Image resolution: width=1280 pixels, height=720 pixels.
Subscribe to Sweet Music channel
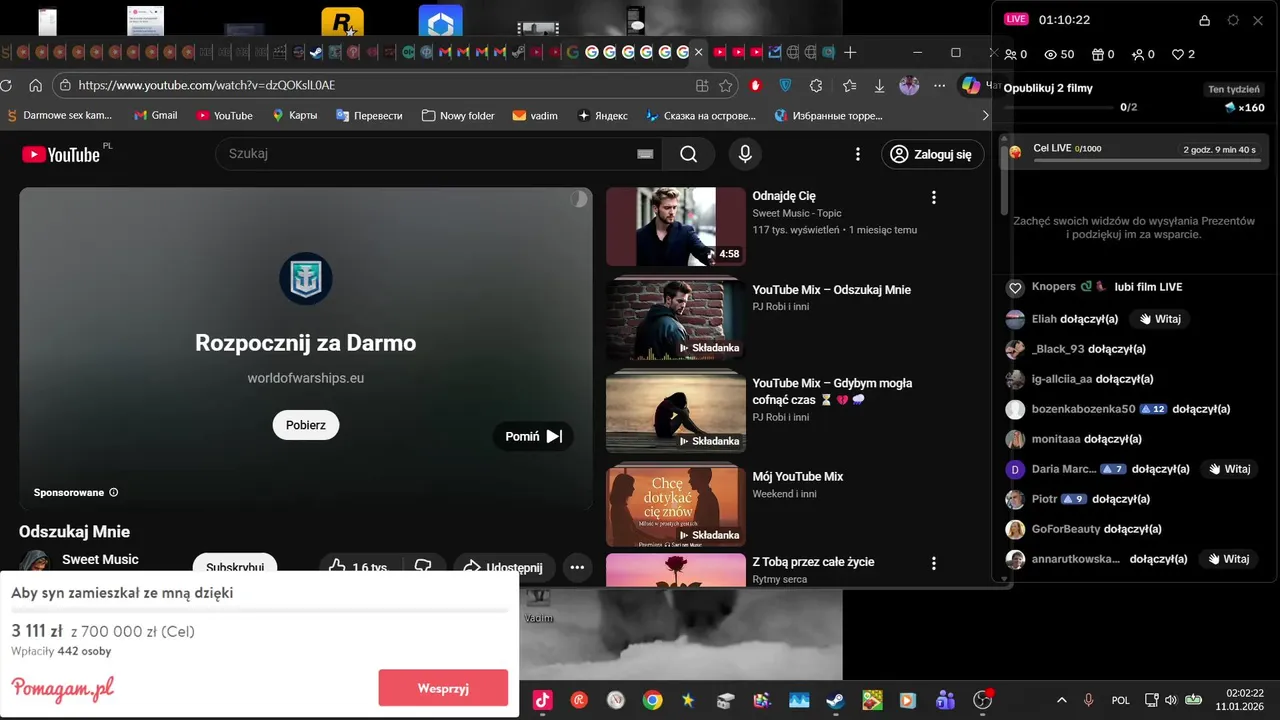235,567
